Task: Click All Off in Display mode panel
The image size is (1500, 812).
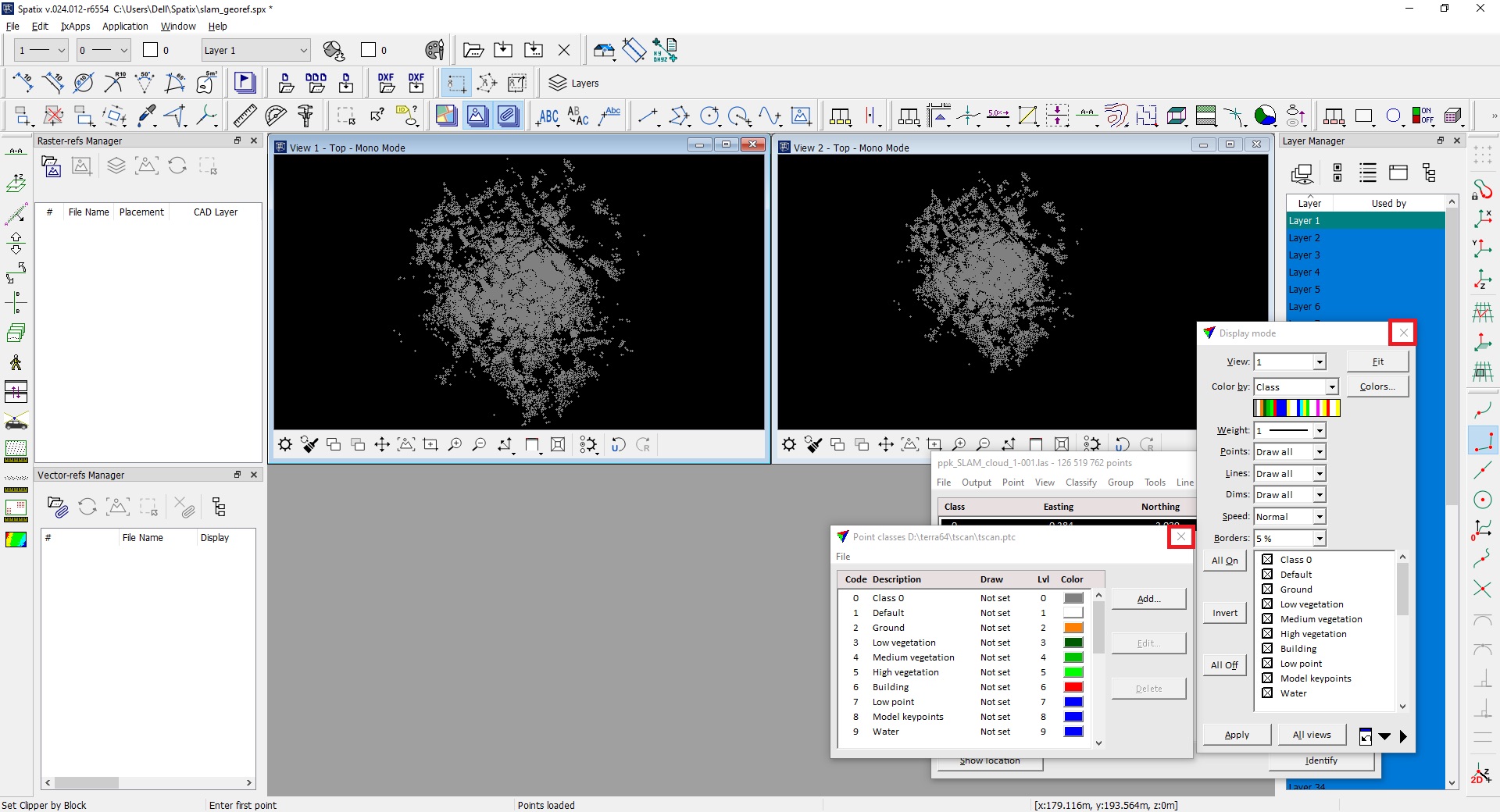Action: 1223,664
